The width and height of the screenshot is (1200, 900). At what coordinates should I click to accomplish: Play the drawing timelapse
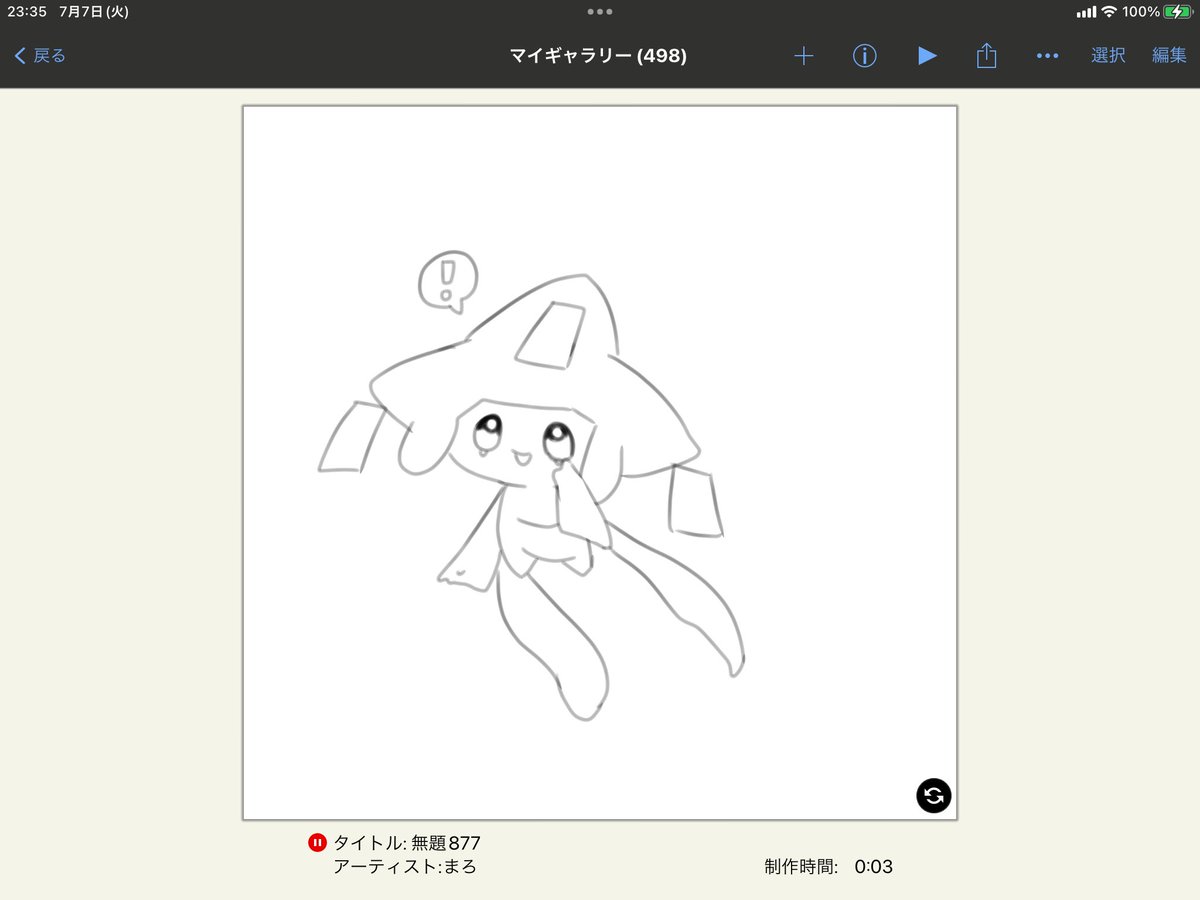pos(927,56)
